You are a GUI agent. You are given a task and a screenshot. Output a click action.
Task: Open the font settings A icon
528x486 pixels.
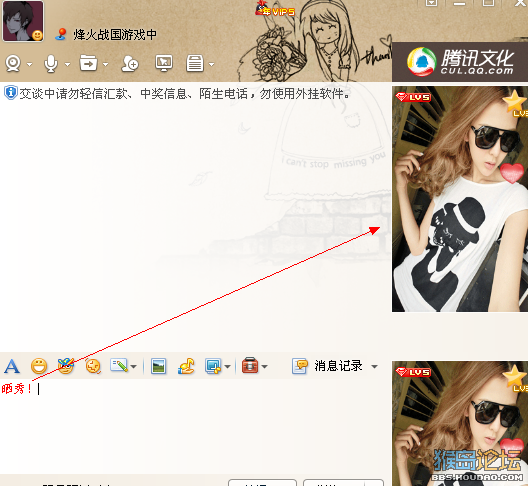tap(12, 366)
